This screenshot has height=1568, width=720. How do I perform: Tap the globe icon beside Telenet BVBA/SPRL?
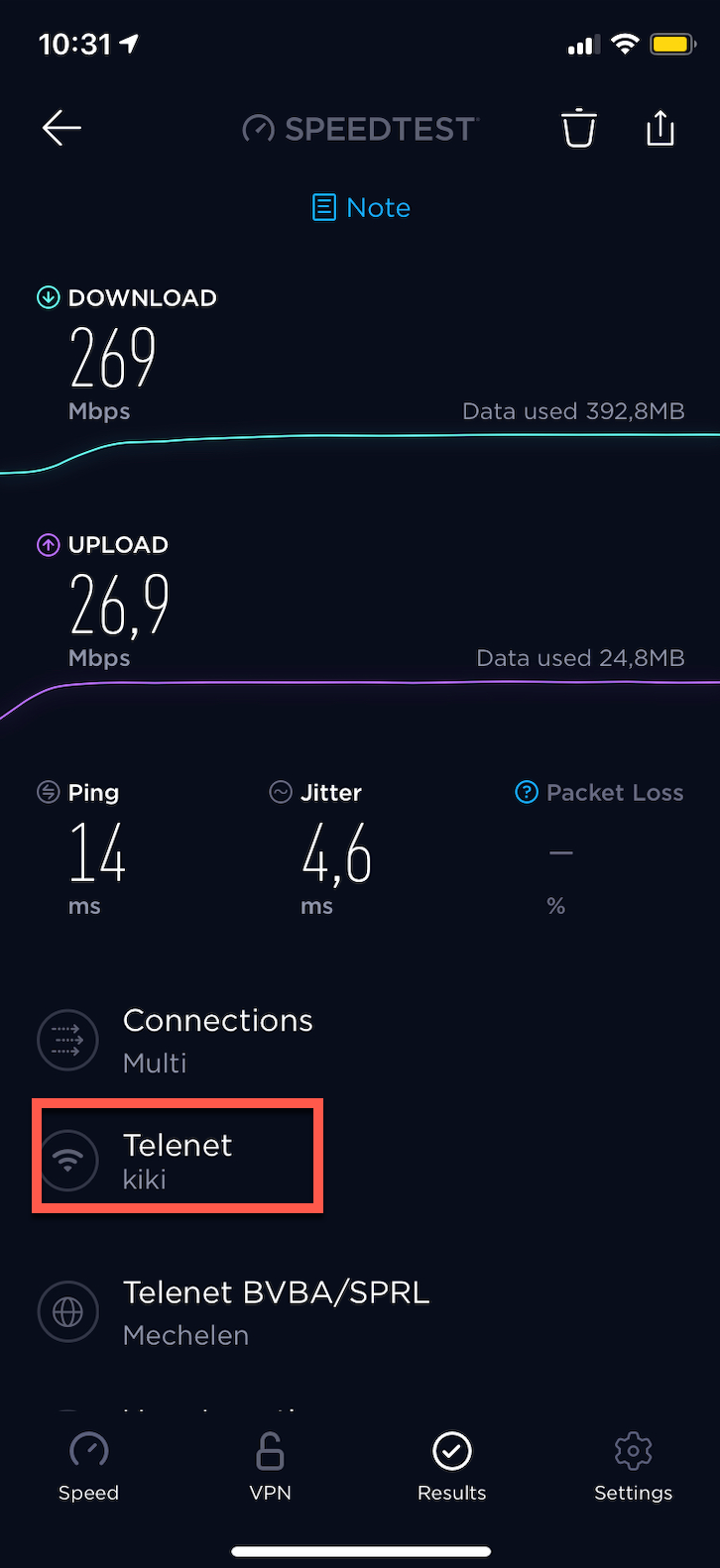[67, 1311]
